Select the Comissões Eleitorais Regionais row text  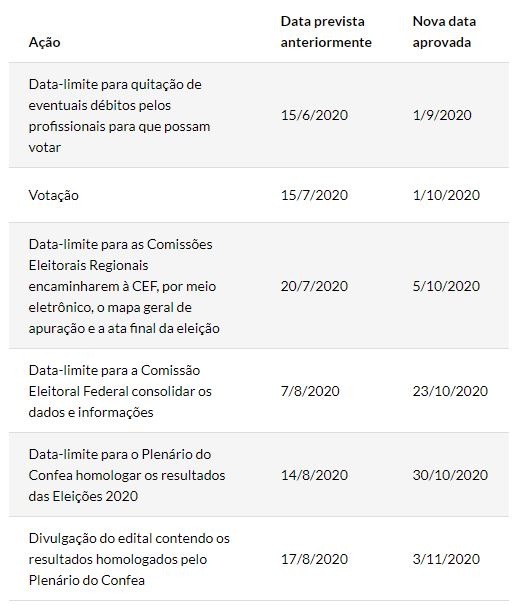point(124,286)
